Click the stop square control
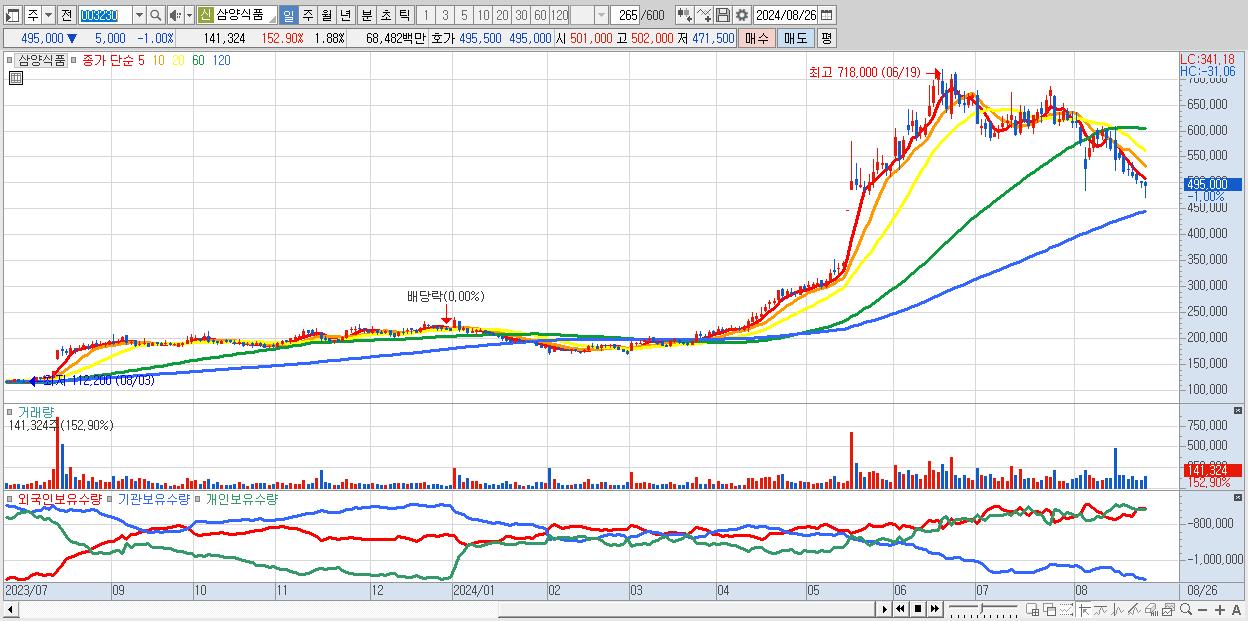 (x=918, y=609)
